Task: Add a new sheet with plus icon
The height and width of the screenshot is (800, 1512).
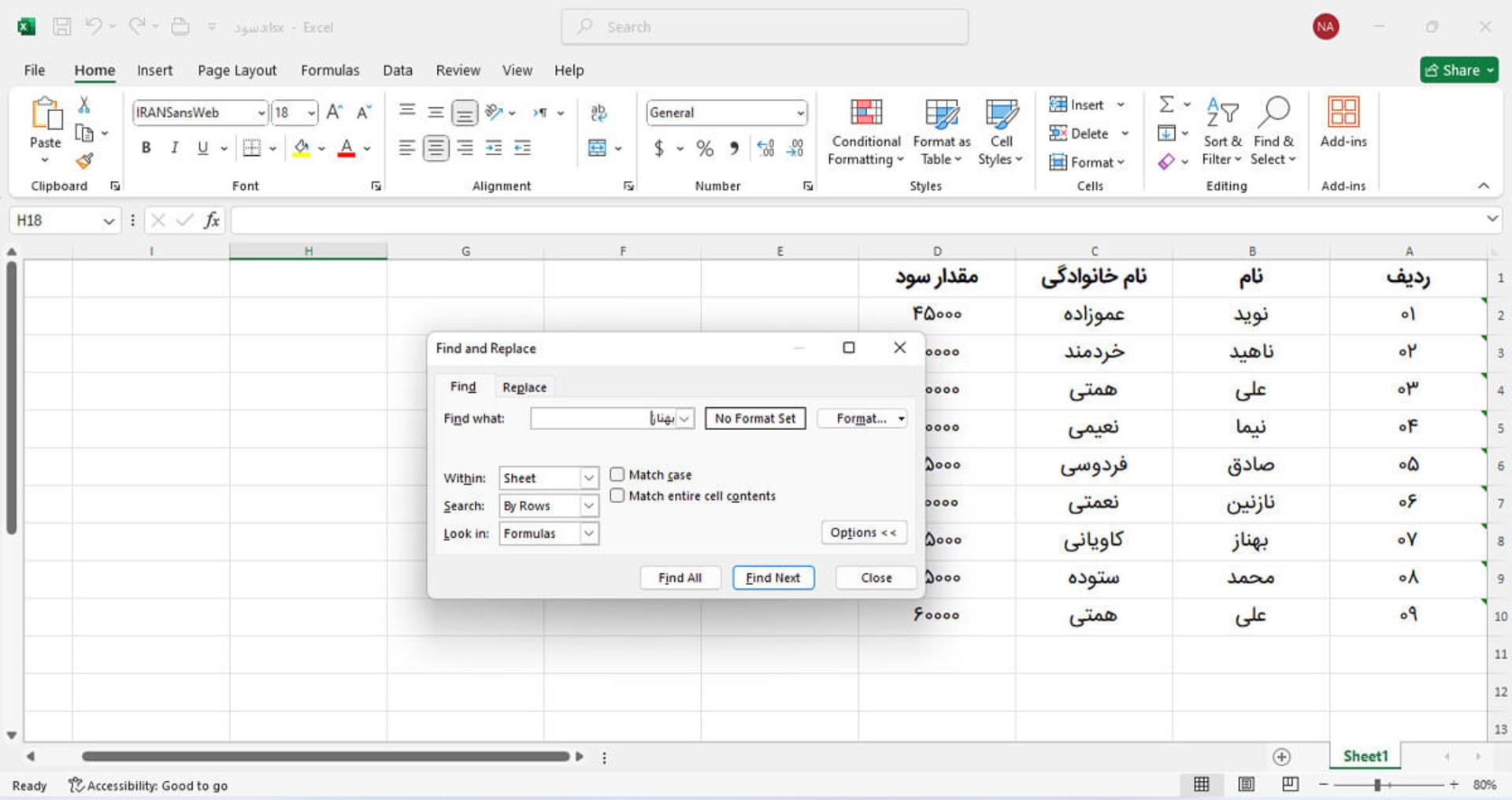Action: (1281, 757)
